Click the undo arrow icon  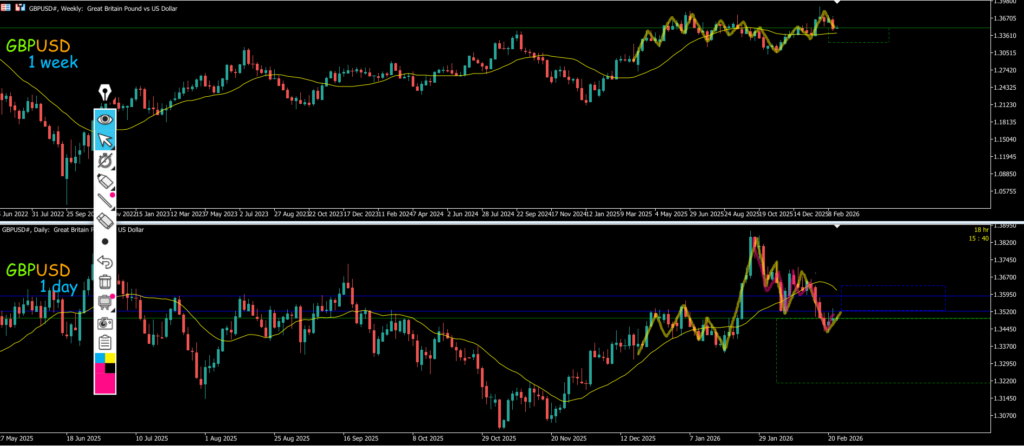click(105, 262)
